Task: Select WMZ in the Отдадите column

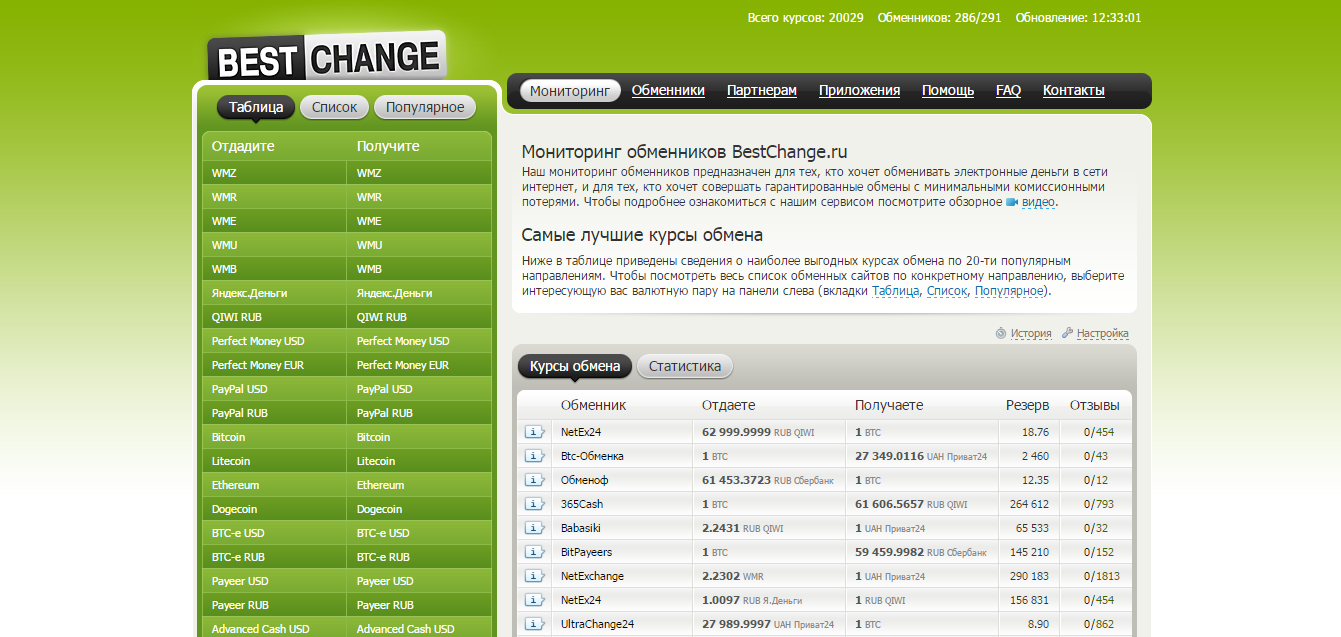Action: coord(274,173)
